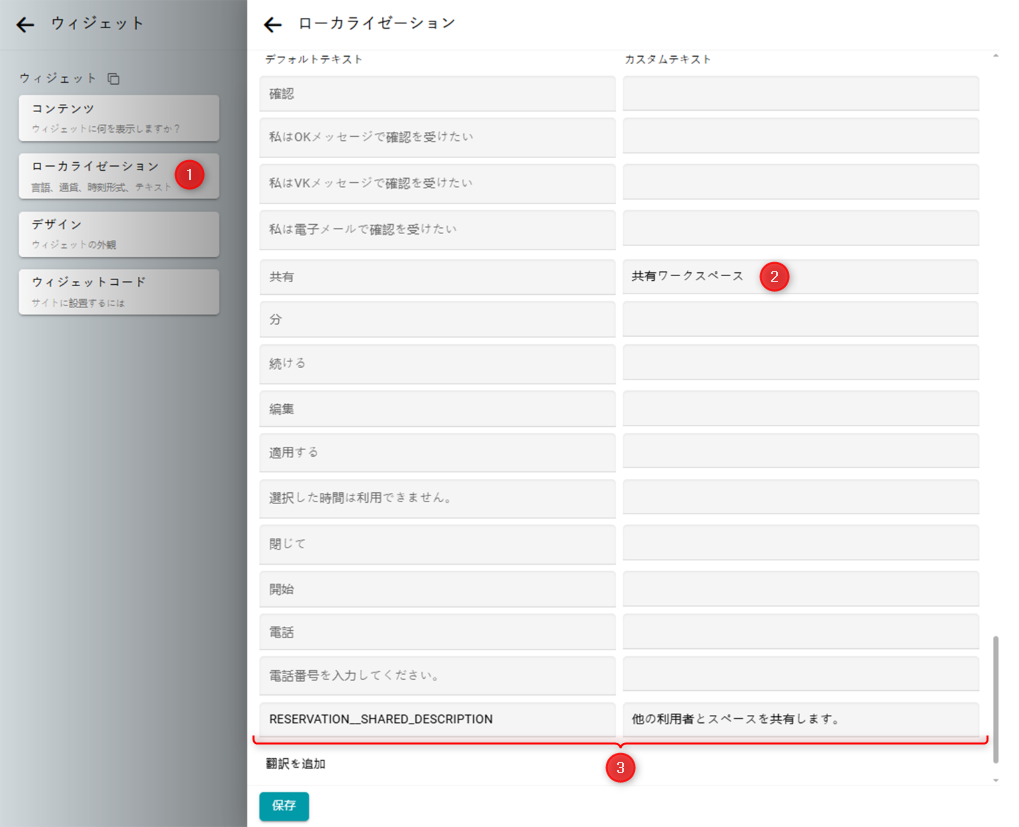Screen dimensions: 1019x827
Task: Click custom text field for 確認 row
Action: coord(800,94)
